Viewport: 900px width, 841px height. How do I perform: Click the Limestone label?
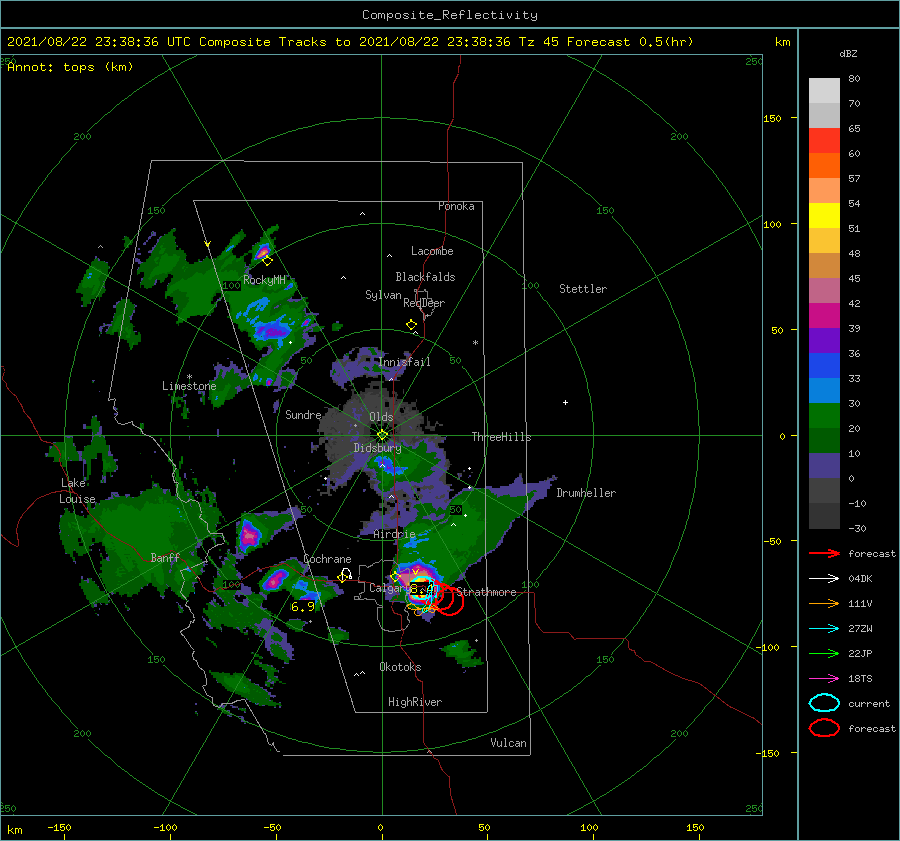pos(189,386)
